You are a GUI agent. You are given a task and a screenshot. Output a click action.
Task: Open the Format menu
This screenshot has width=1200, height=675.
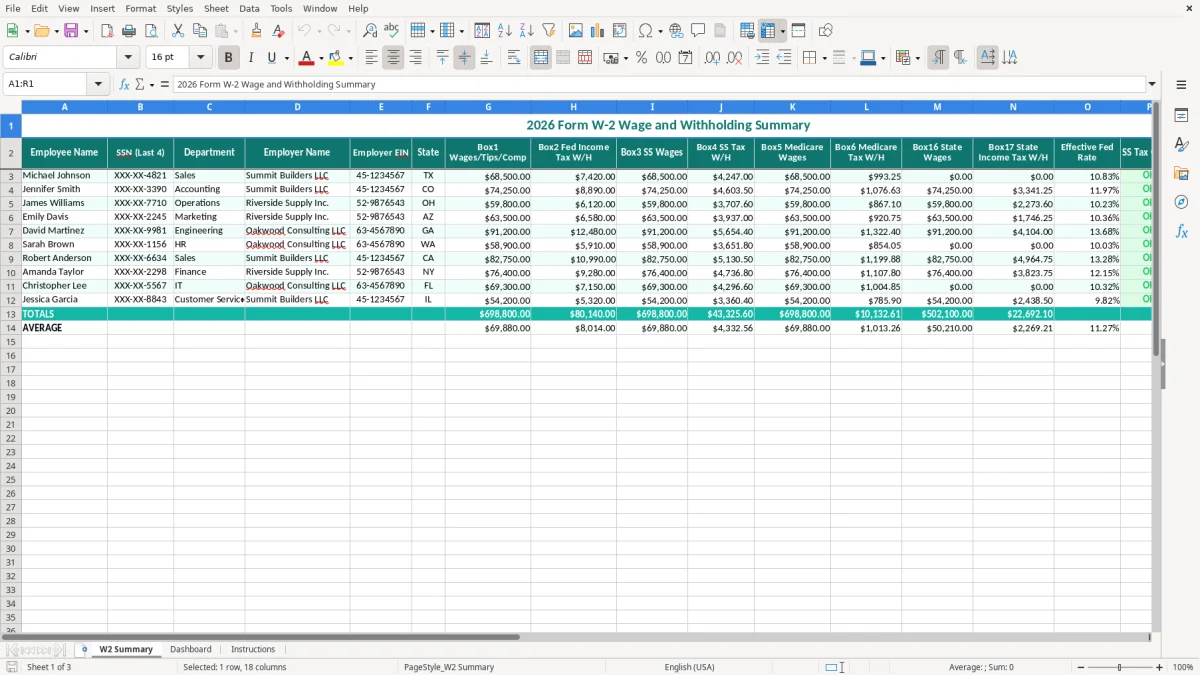[x=140, y=8]
